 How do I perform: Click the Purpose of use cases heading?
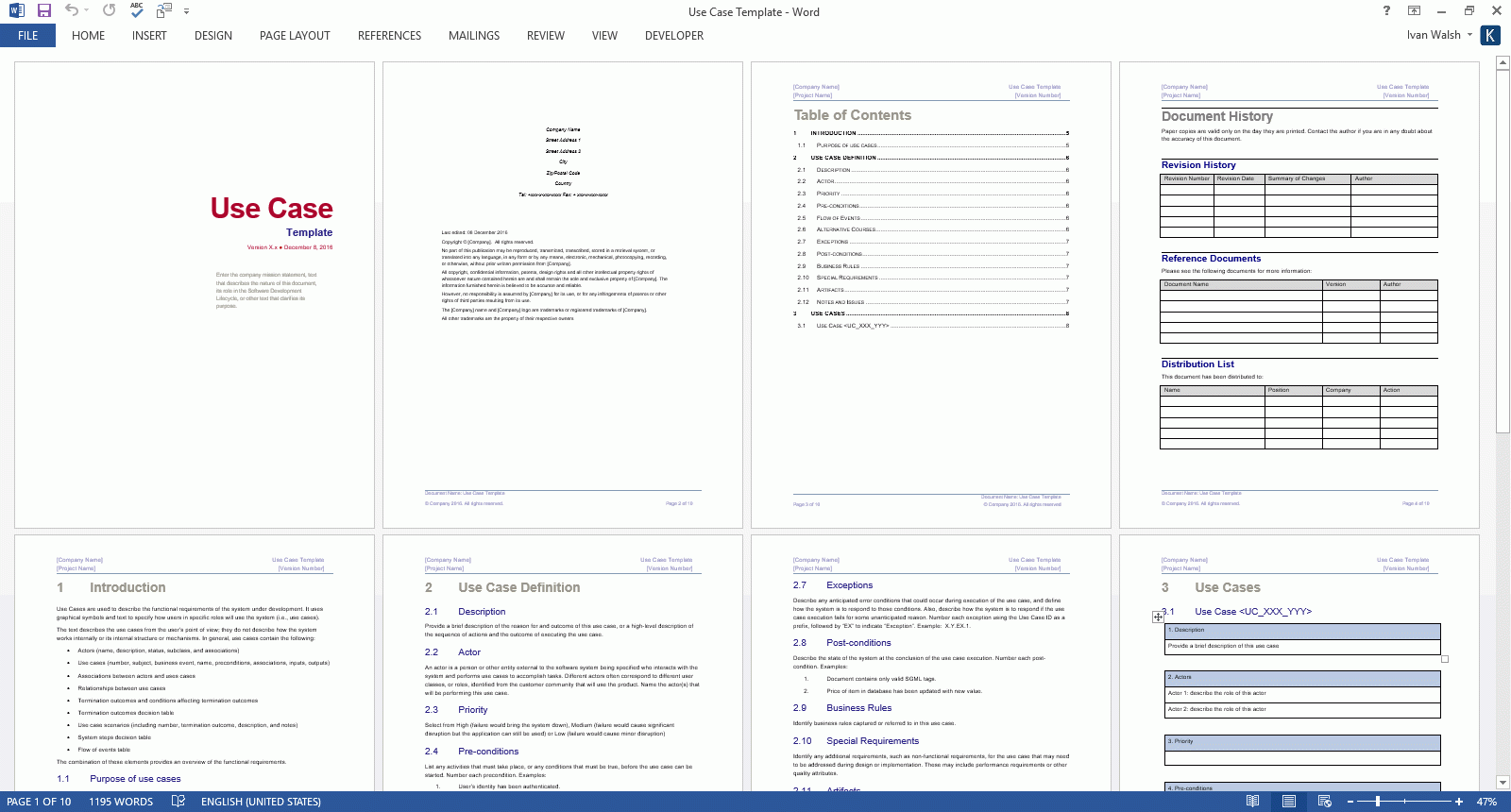[135, 779]
